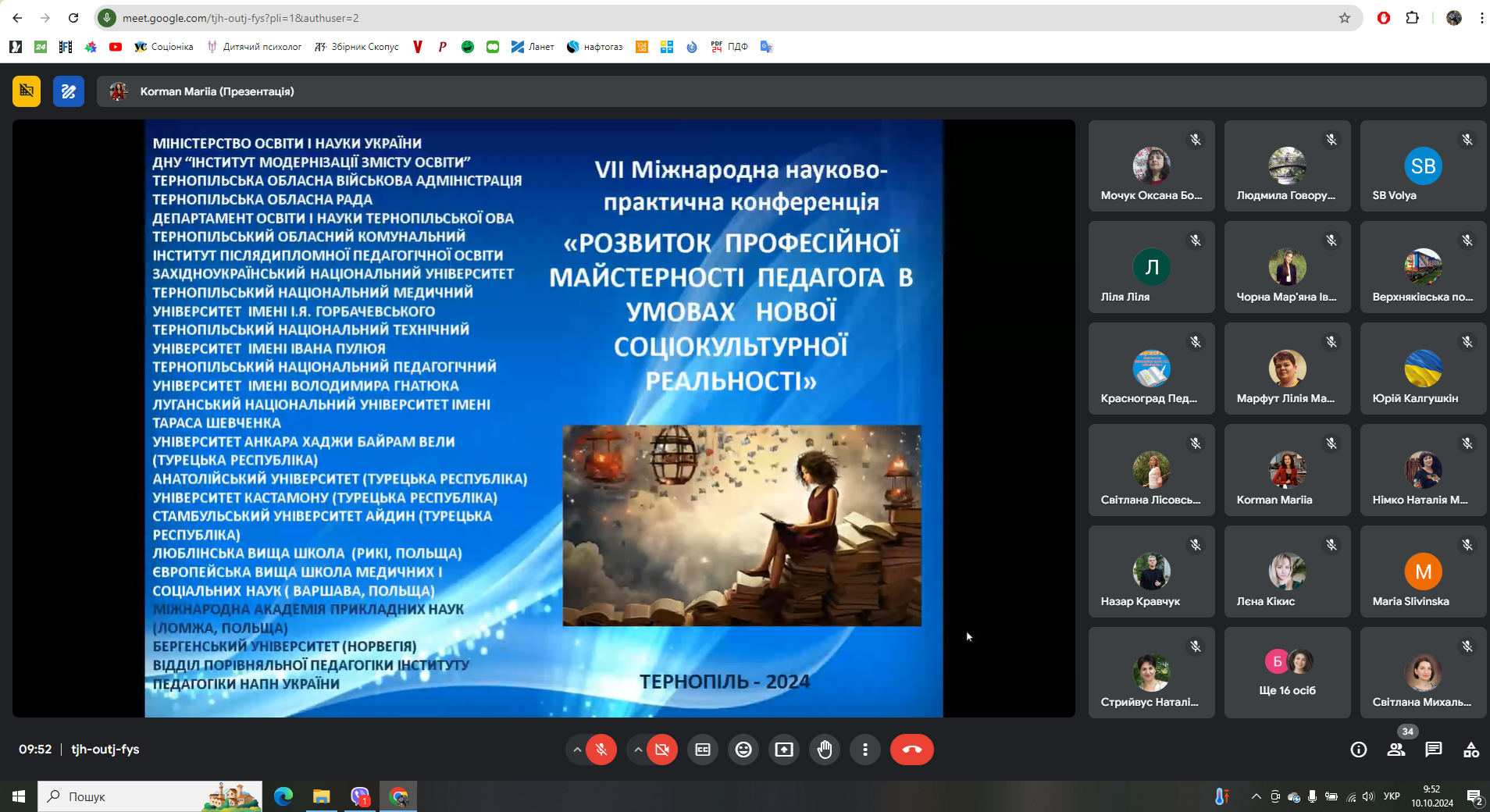This screenshot has width=1490, height=812.
Task: Click the yellow icon beside the presentation bar
Action: tap(27, 91)
